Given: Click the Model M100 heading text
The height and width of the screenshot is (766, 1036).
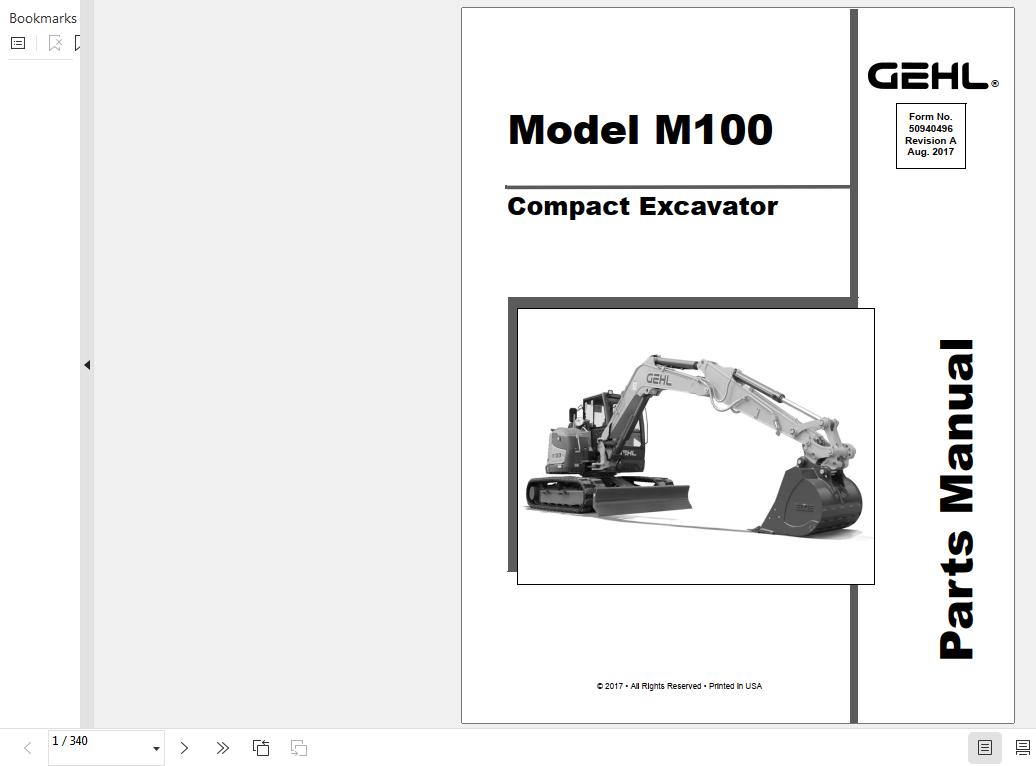Looking at the screenshot, I should pos(640,130).
